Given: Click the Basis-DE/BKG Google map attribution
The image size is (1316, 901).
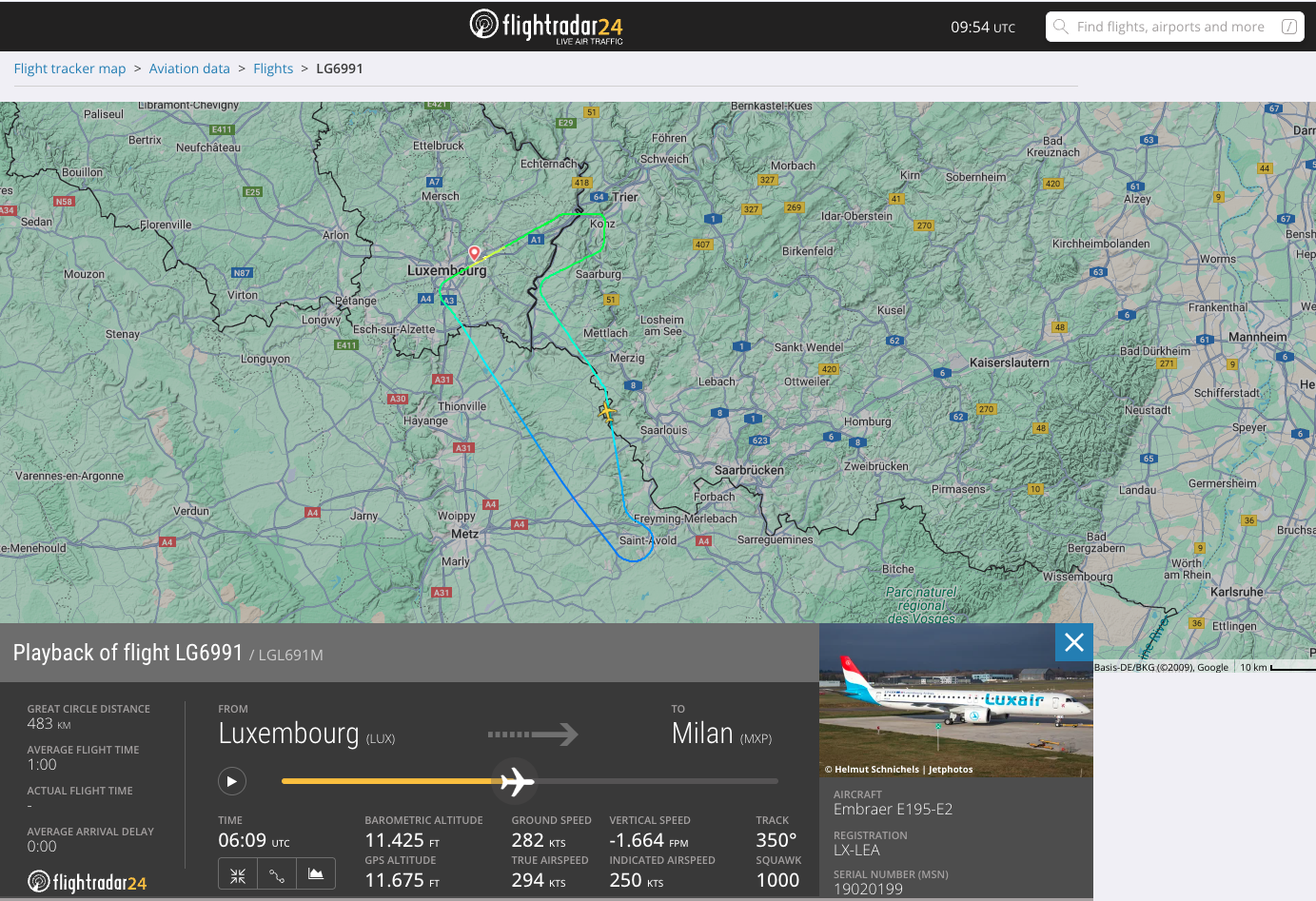Looking at the screenshot, I should tap(1161, 667).
